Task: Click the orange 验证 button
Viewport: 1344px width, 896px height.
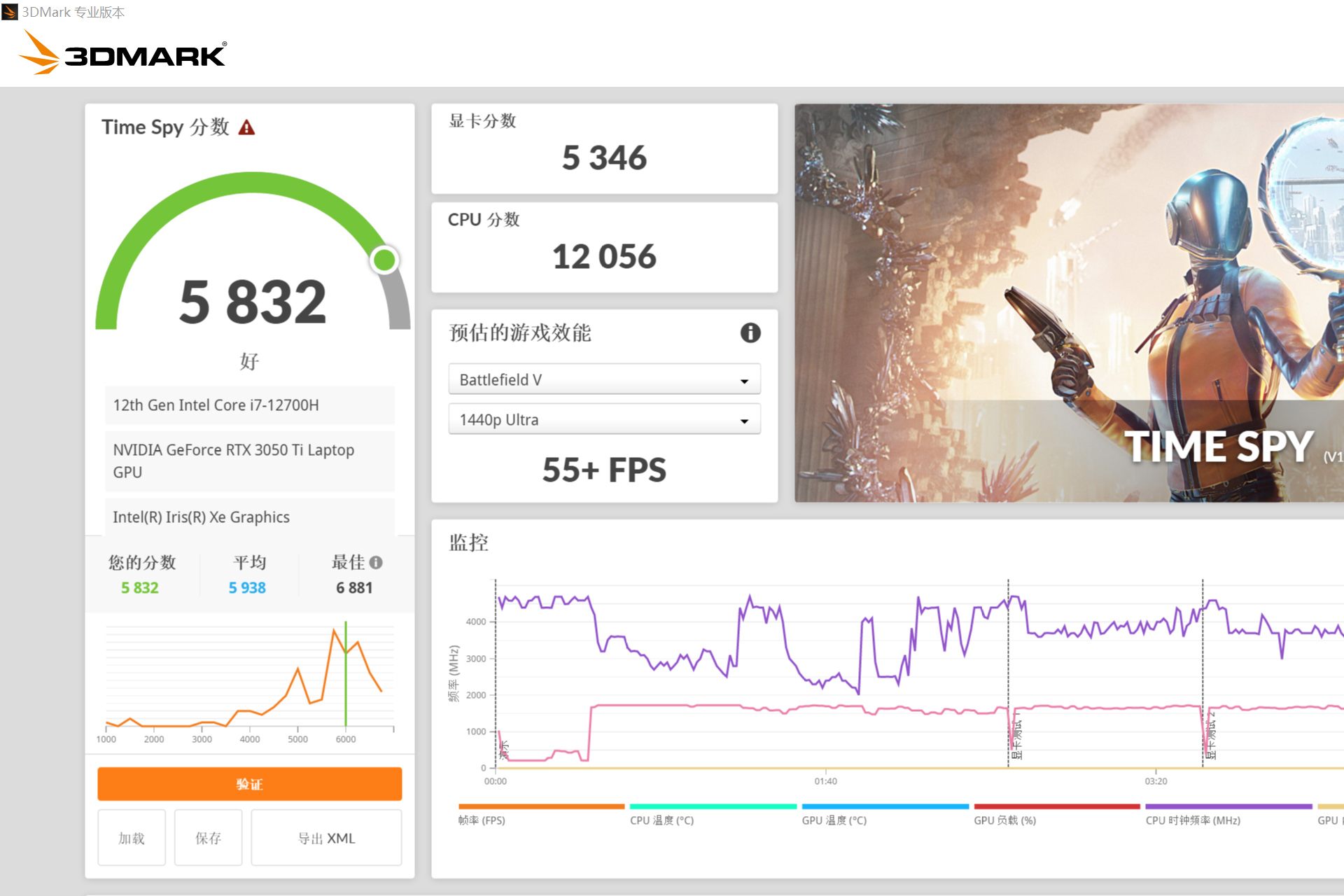Action: tap(250, 784)
